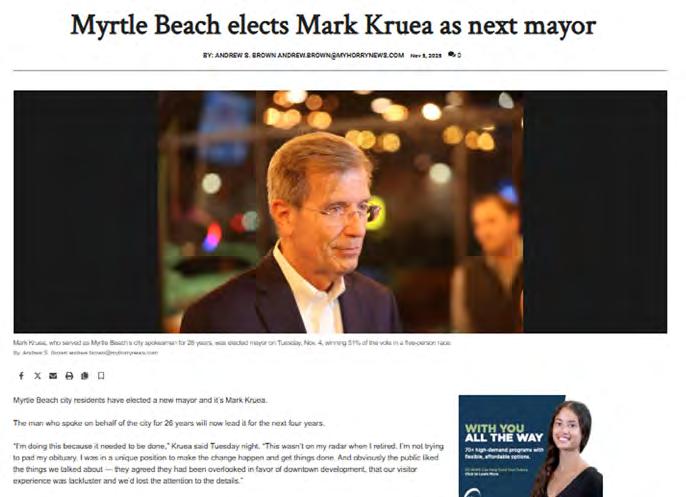Share article on Facebook

pos(21,376)
